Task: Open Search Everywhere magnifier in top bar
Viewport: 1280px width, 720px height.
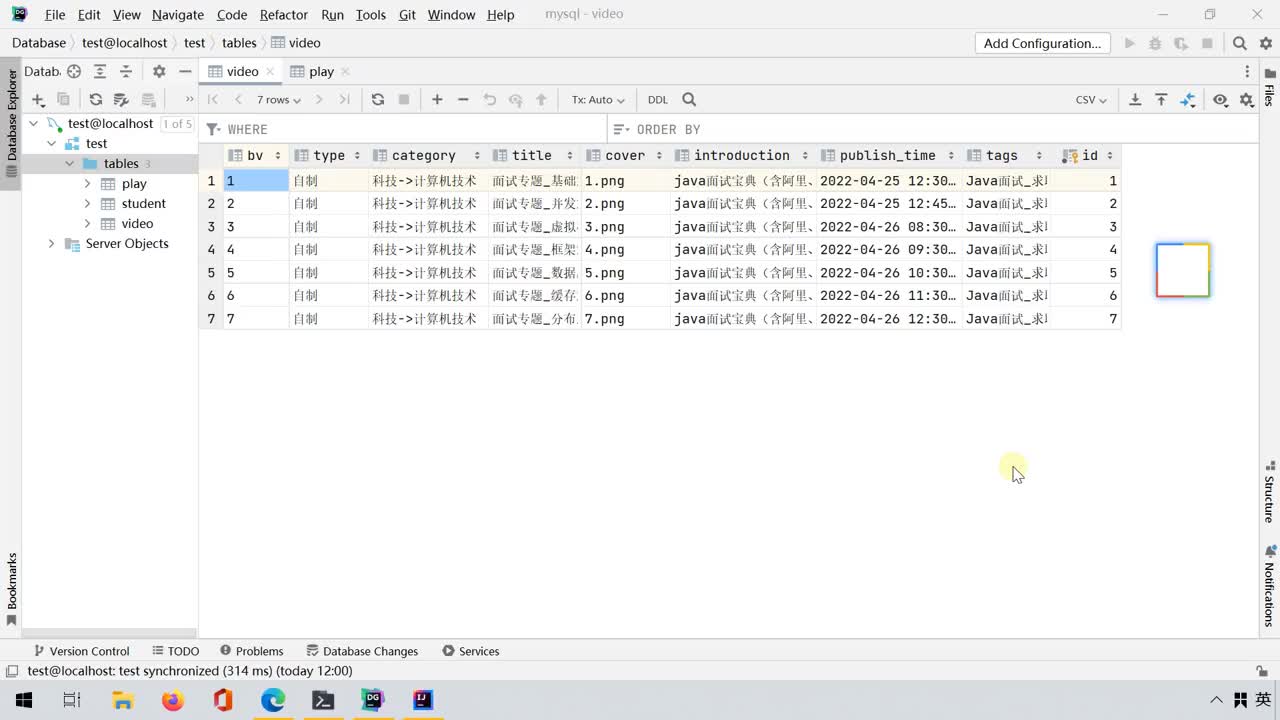Action: coord(1240,43)
